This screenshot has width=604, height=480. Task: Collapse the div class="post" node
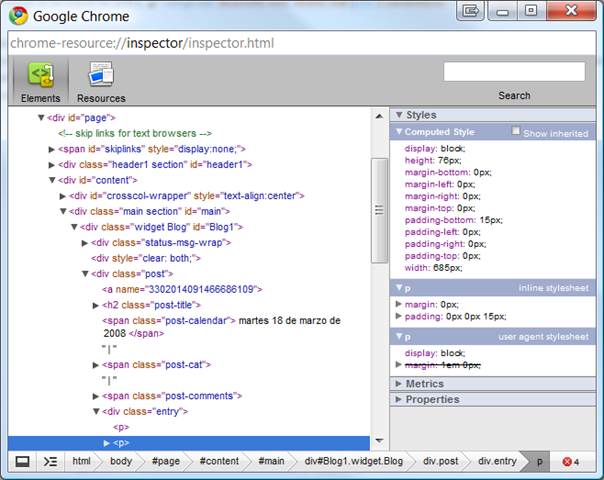tap(85, 274)
